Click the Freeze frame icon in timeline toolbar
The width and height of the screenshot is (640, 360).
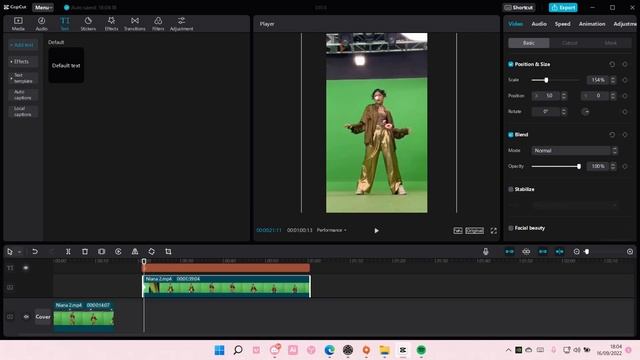click(x=102, y=251)
